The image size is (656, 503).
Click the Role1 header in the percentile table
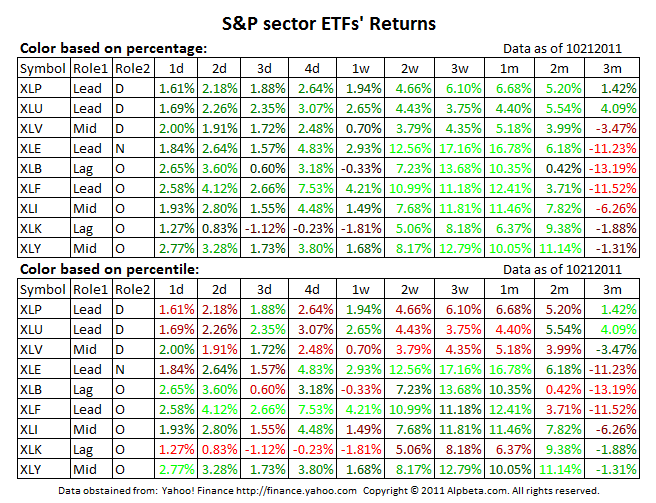89,288
